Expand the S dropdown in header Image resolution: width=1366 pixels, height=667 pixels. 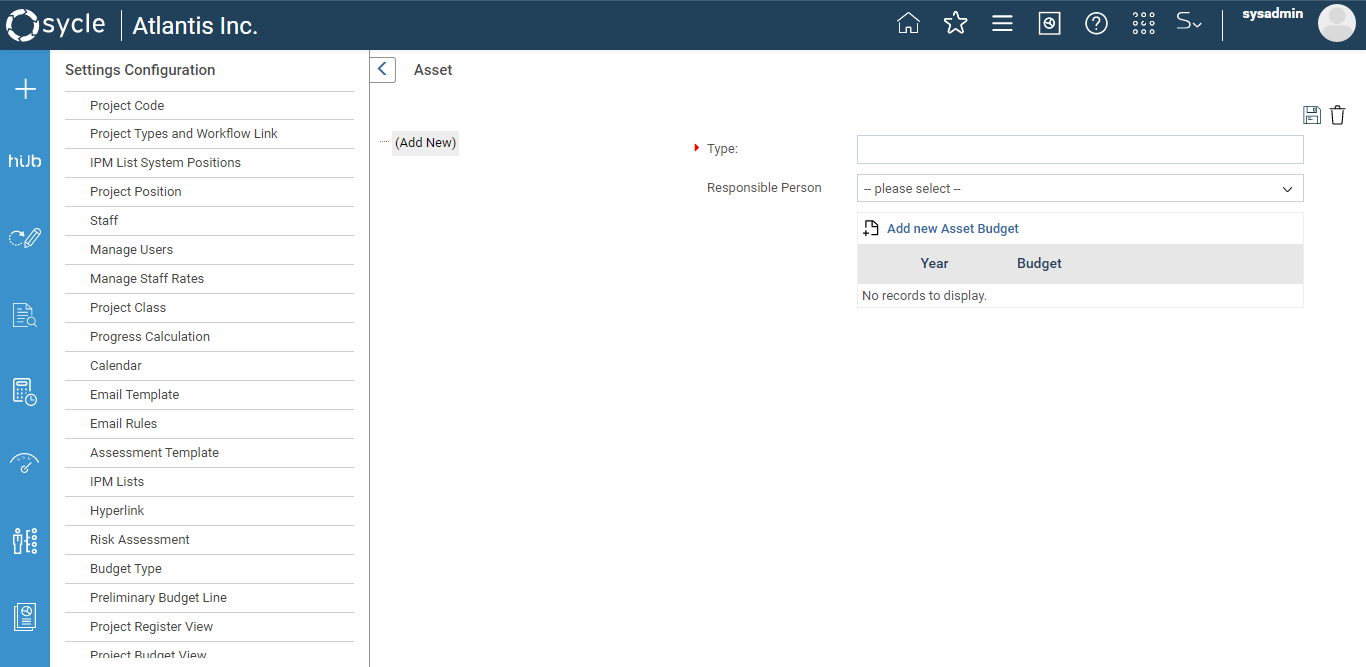coord(1189,22)
